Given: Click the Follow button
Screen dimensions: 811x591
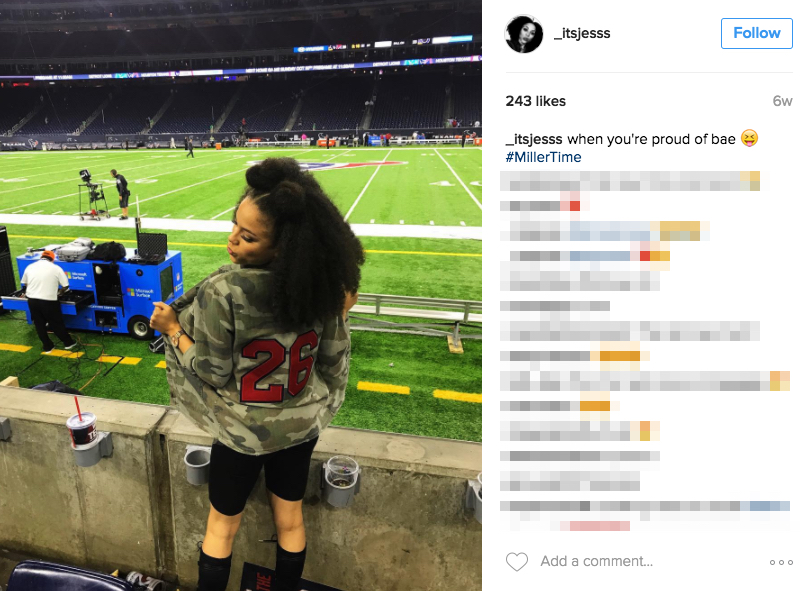Looking at the screenshot, I should click(756, 33).
